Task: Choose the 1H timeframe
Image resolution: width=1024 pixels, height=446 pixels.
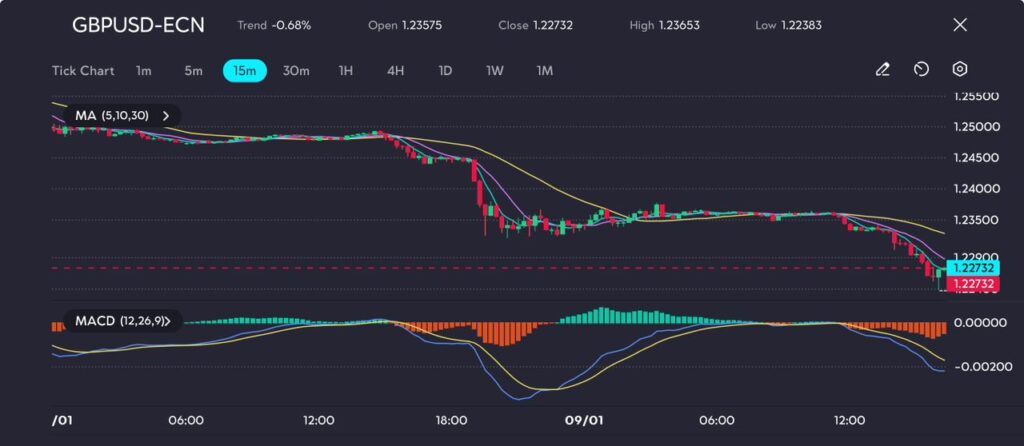Action: 346,71
